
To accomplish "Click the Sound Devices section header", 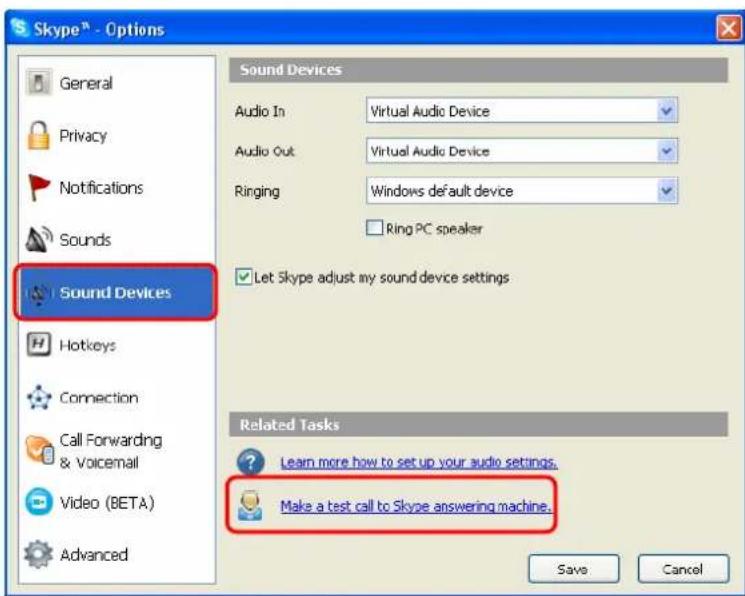I will pos(478,70).
